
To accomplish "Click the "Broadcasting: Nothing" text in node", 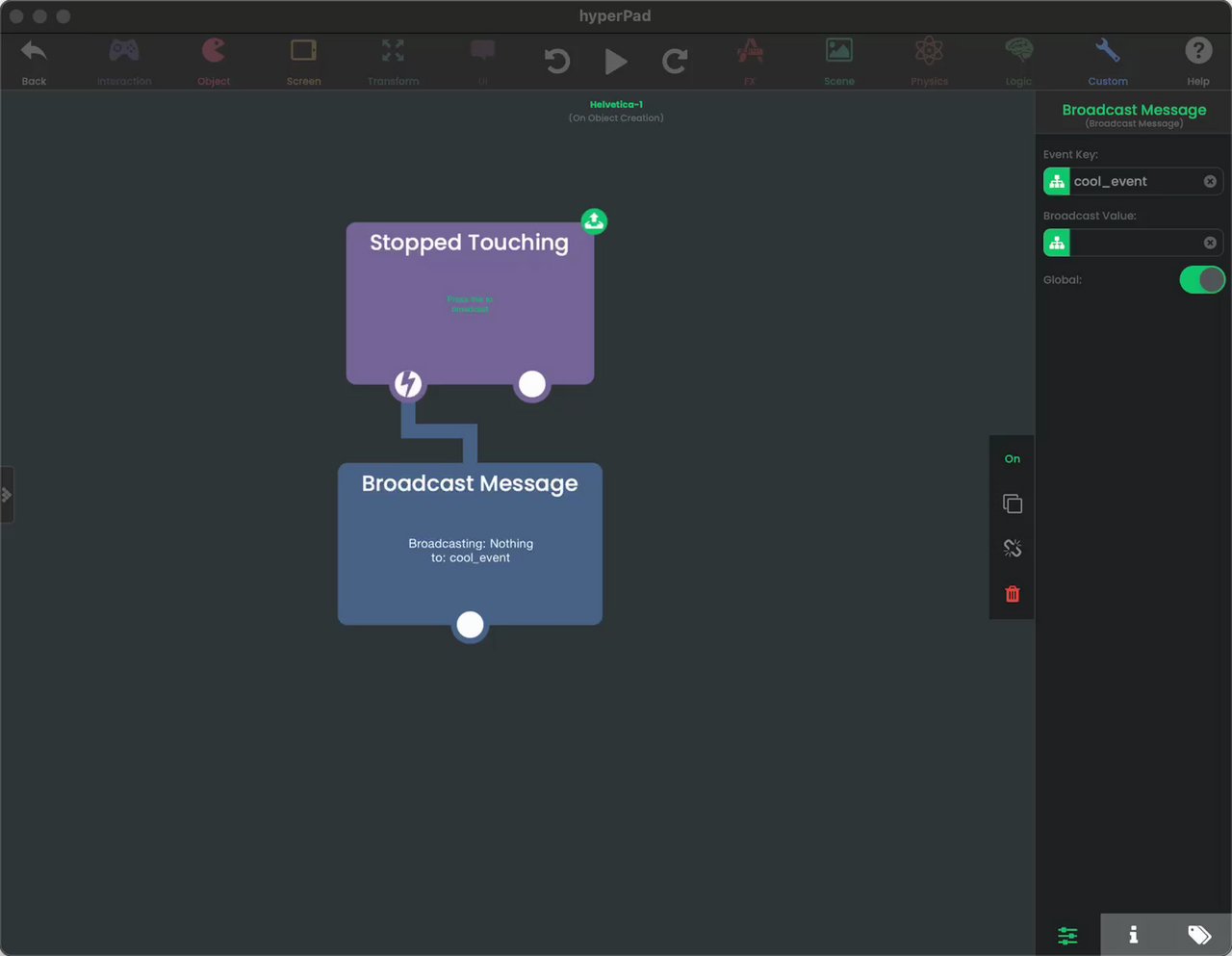I will tap(471, 544).
